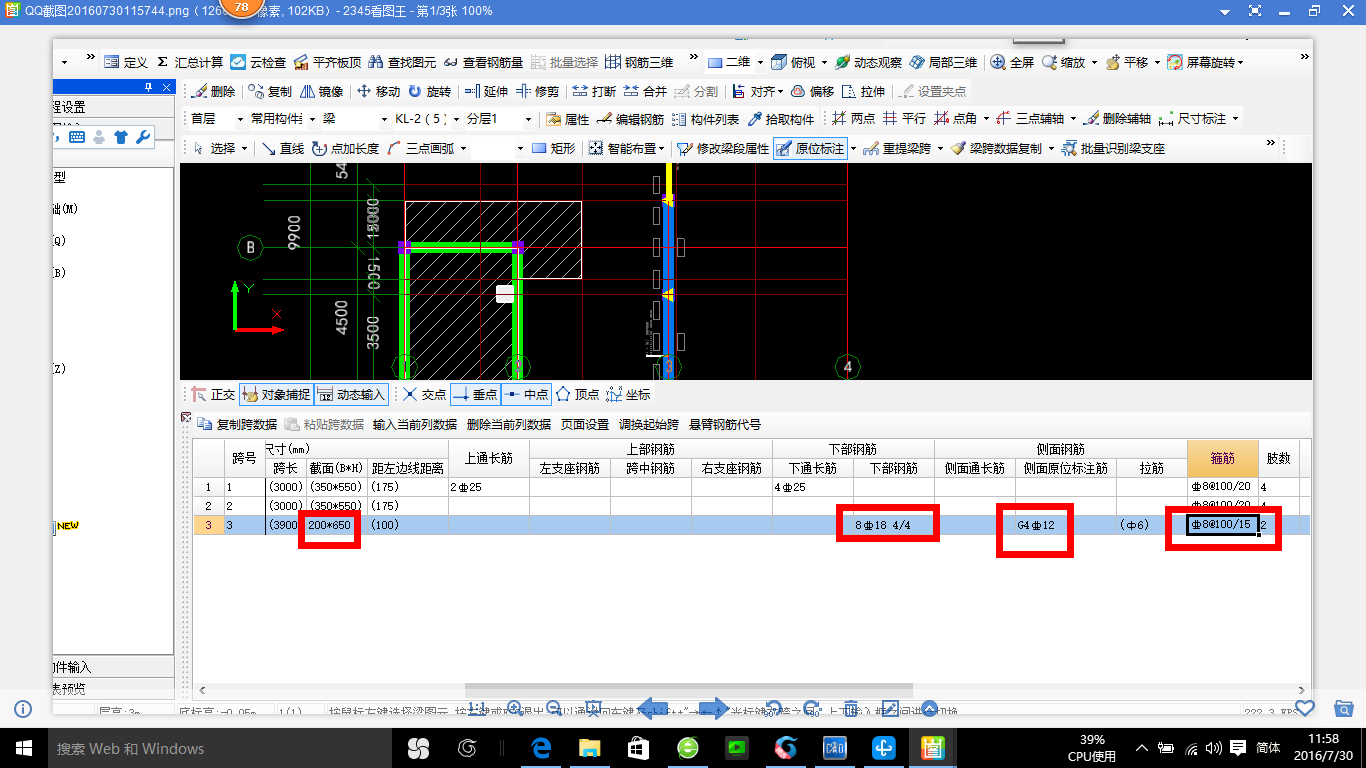Toggle 中点 midpoint snap
This screenshot has height=768, width=1366.
click(x=526, y=394)
